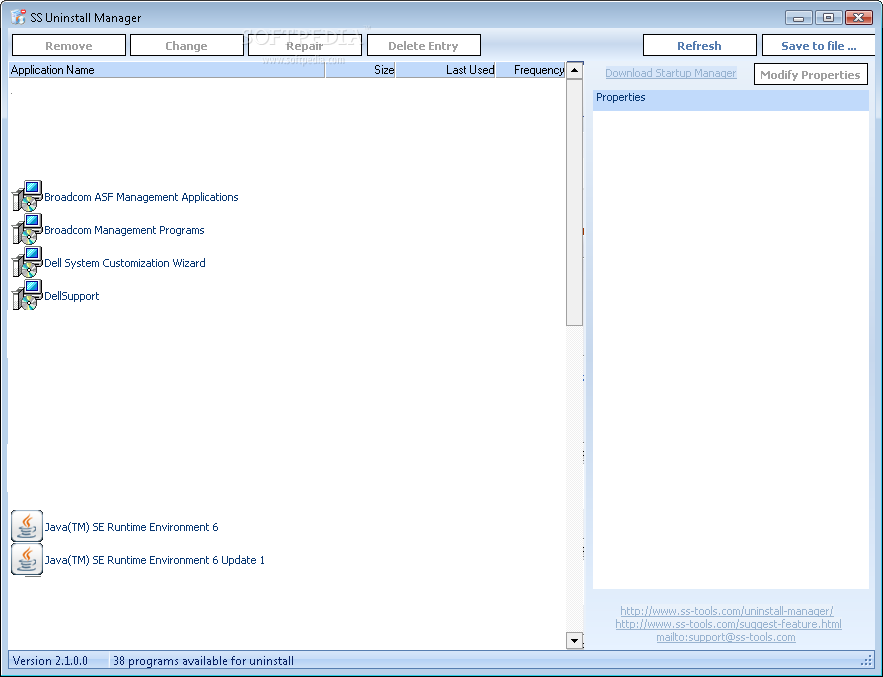Click the Java Runtime Environment 6 Update 1 icon

(27, 559)
